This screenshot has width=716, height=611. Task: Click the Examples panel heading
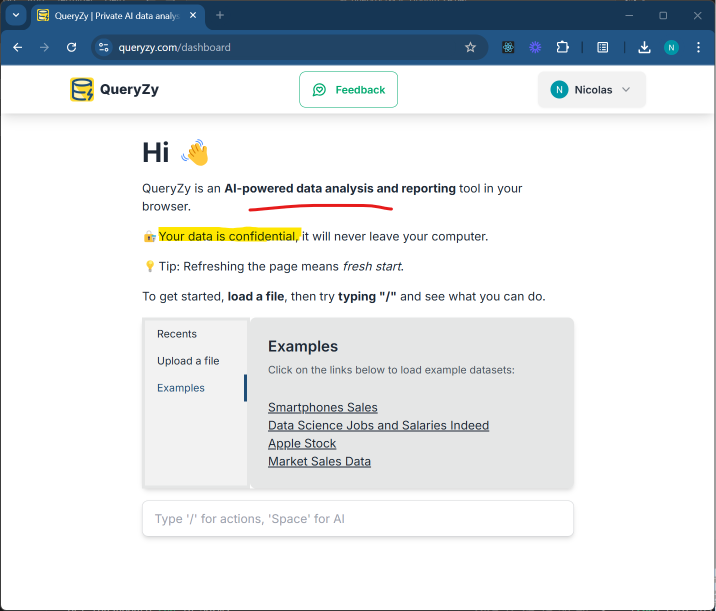303,346
